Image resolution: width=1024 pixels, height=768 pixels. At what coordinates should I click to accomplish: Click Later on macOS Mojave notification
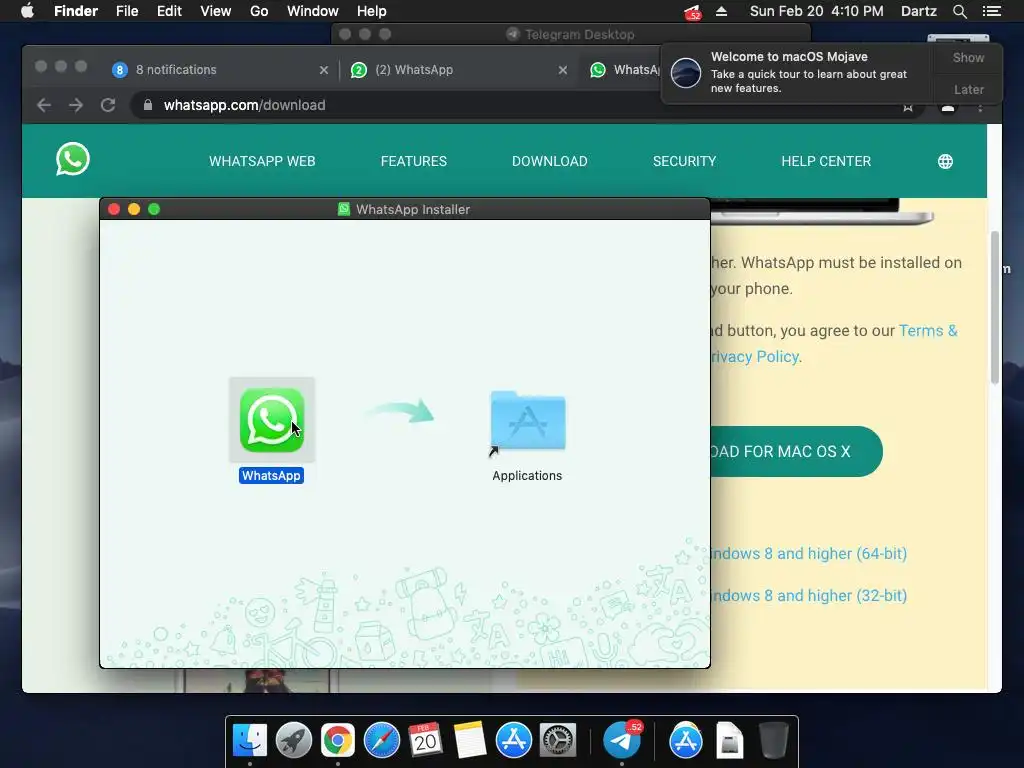(x=968, y=89)
